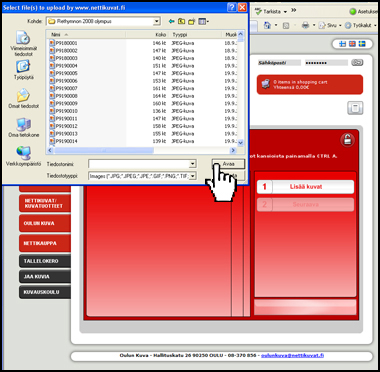The width and height of the screenshot is (380, 372).
Task: Select the NETTIKAUPPA sidebar item
Action: click(x=45, y=243)
